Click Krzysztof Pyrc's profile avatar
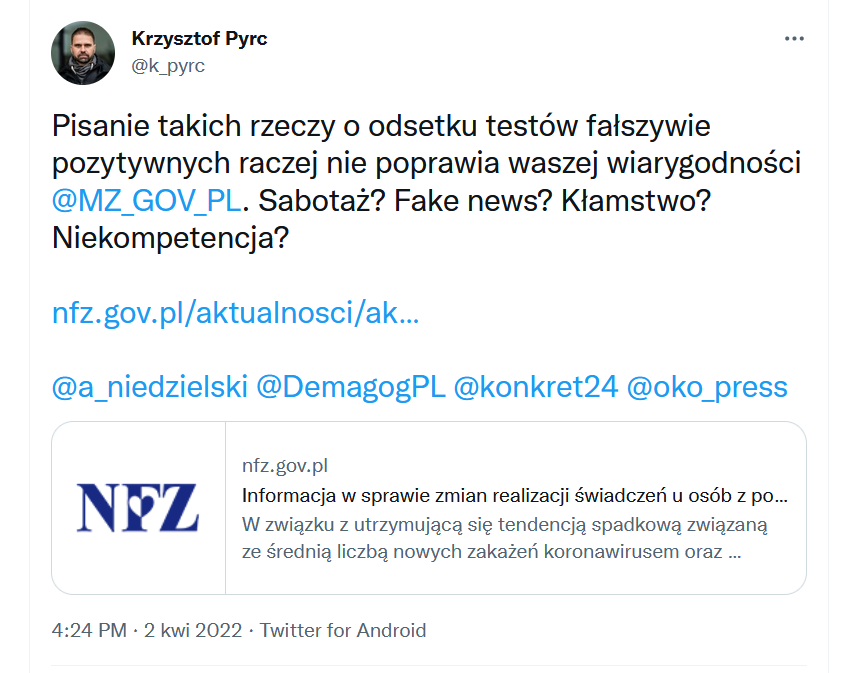The width and height of the screenshot is (857, 673). click(x=83, y=53)
